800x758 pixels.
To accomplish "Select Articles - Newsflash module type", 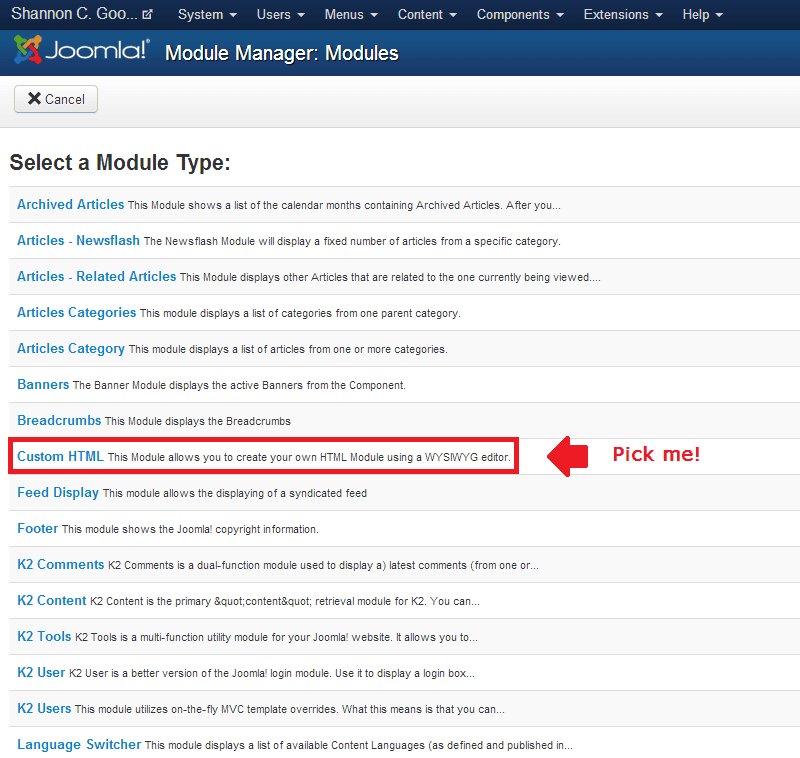I will [x=78, y=241].
